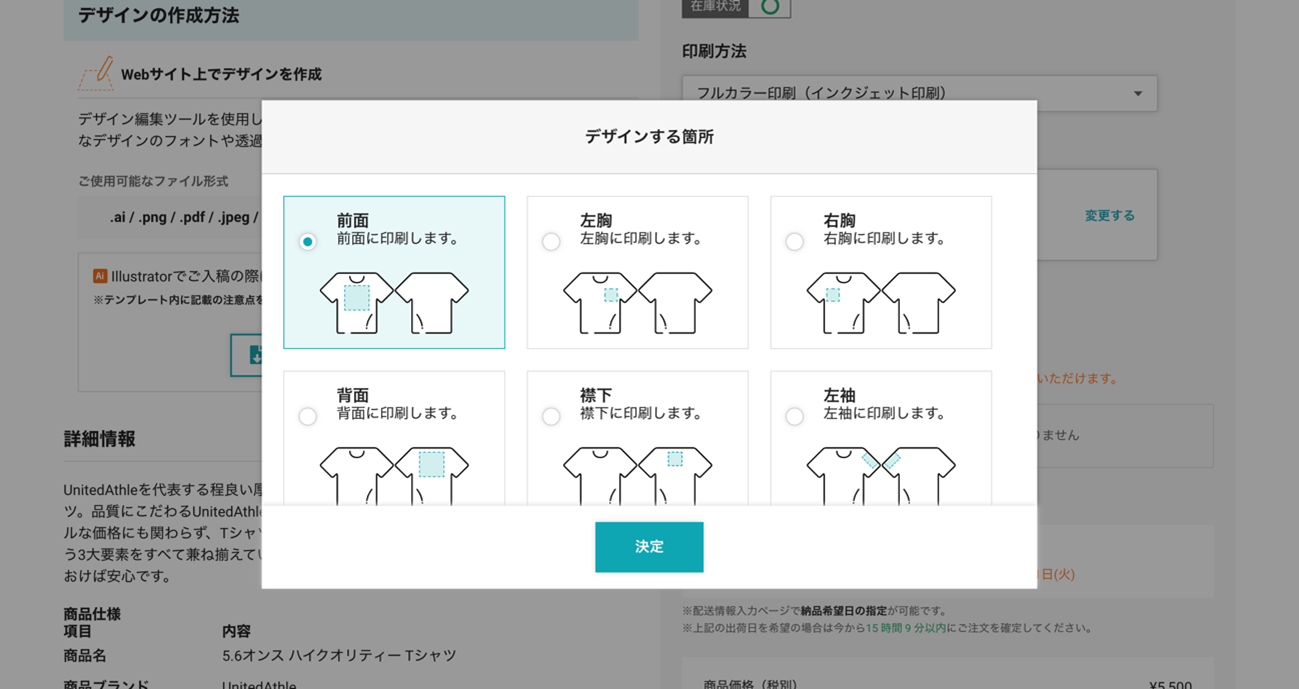Click the left chest T-shirt illustration
This screenshot has width=1299, height=689.
tap(637, 302)
